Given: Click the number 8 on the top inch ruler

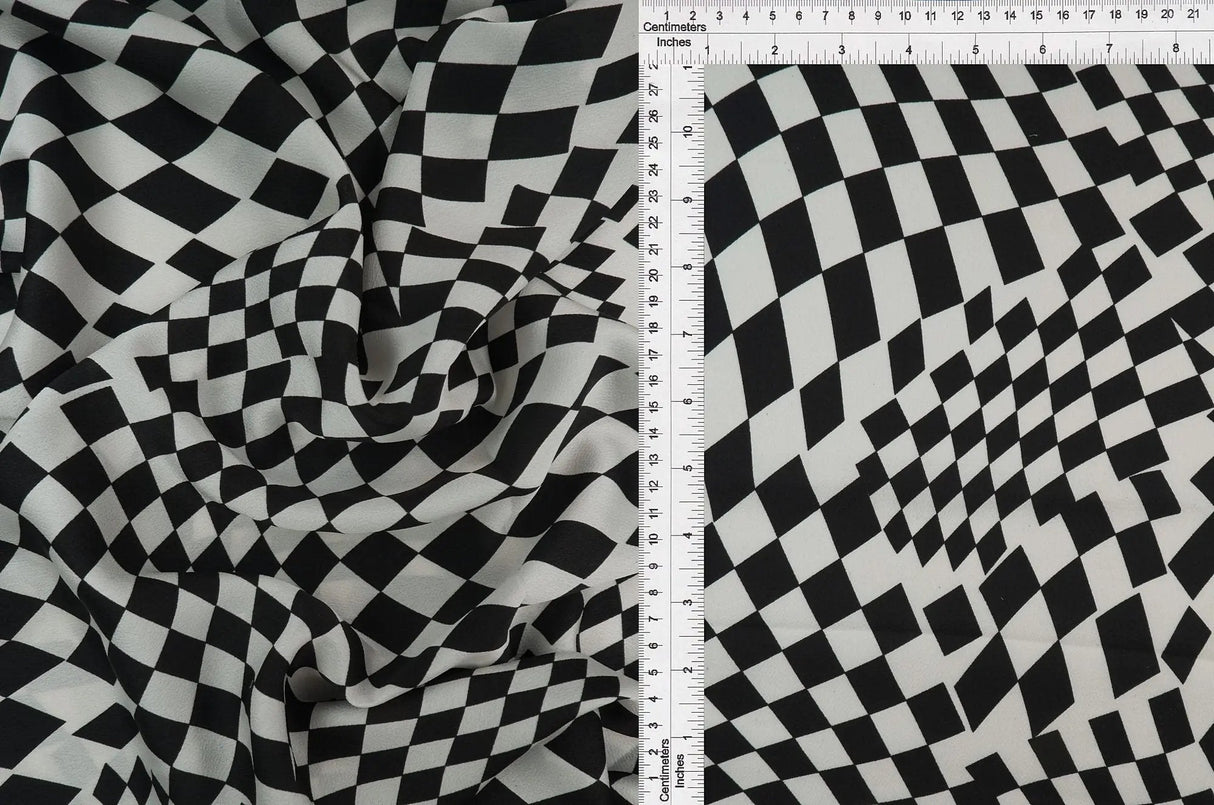Looking at the screenshot, I should click(1175, 48).
